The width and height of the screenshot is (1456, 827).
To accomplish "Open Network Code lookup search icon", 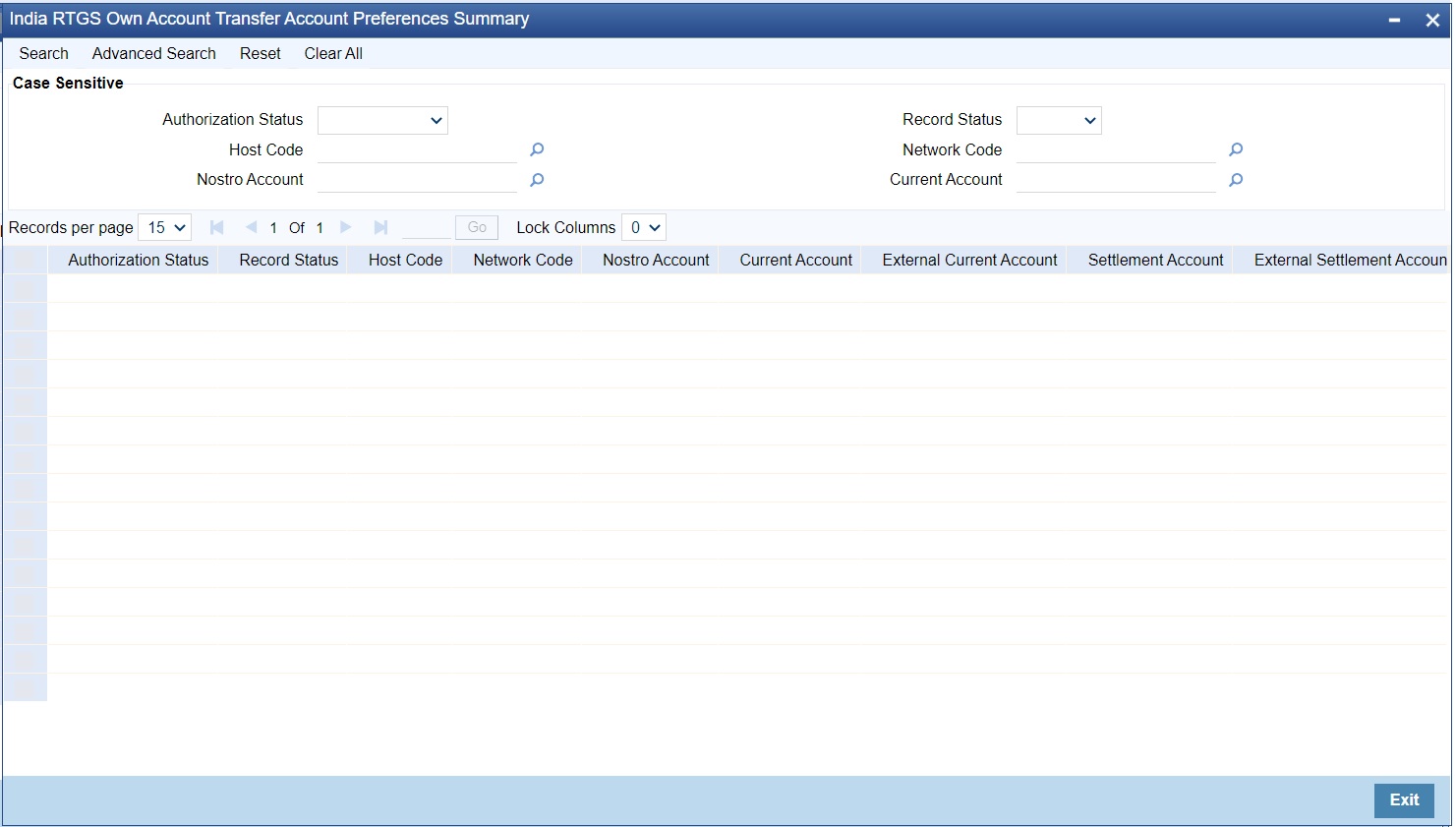I will tap(1236, 149).
